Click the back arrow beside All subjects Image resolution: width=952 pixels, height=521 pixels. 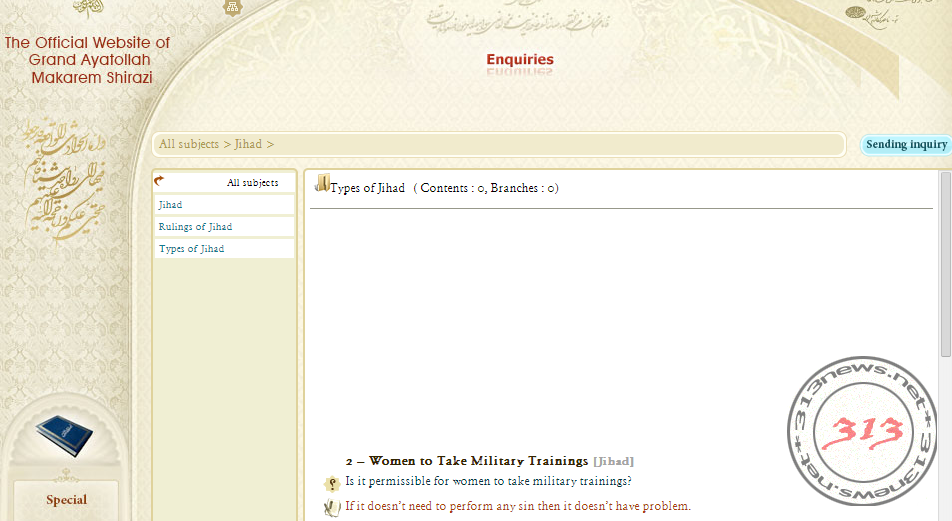[159, 180]
